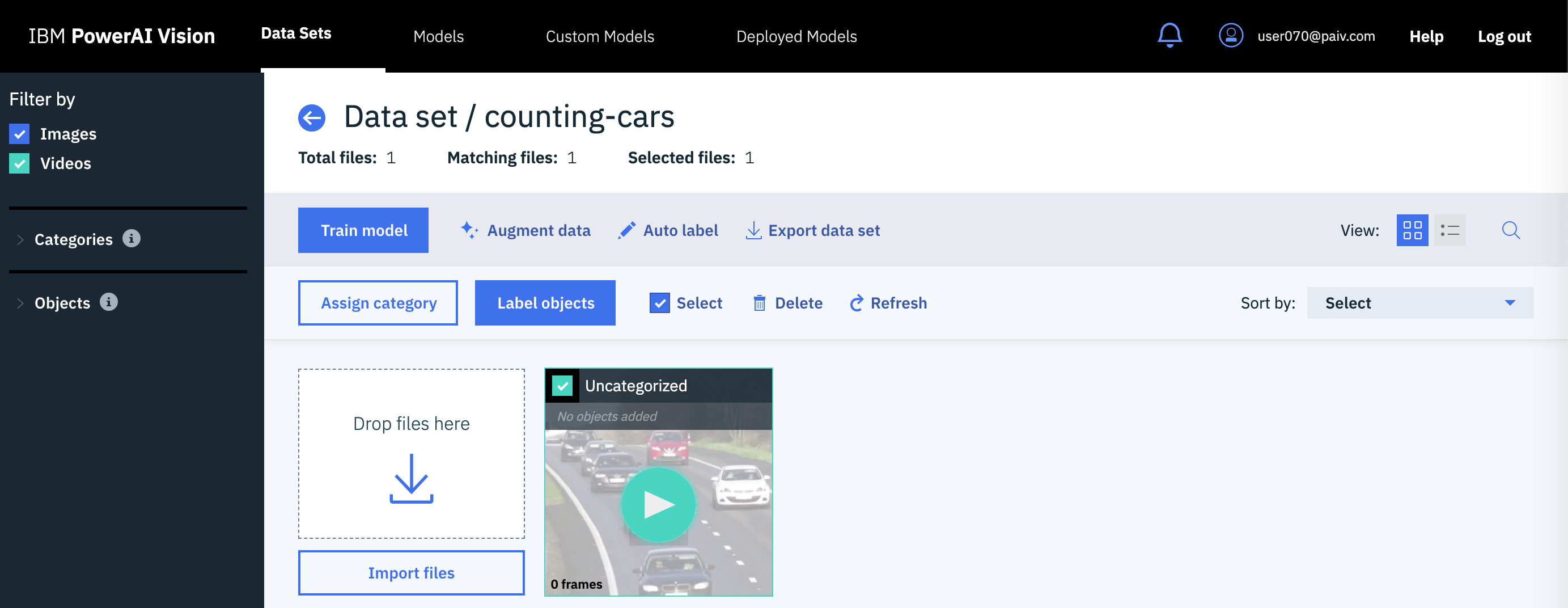1568x608 pixels.
Task: Click the Label objects button
Action: [545, 303]
